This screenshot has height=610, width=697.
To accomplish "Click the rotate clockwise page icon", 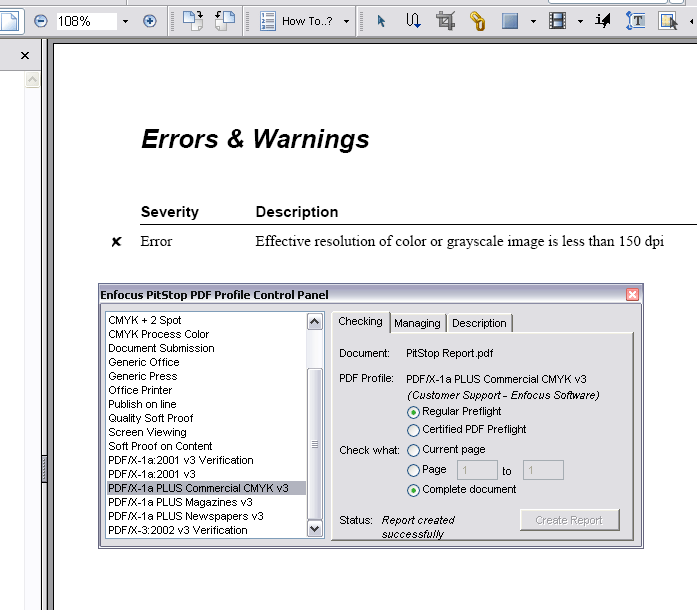I will (x=193, y=21).
